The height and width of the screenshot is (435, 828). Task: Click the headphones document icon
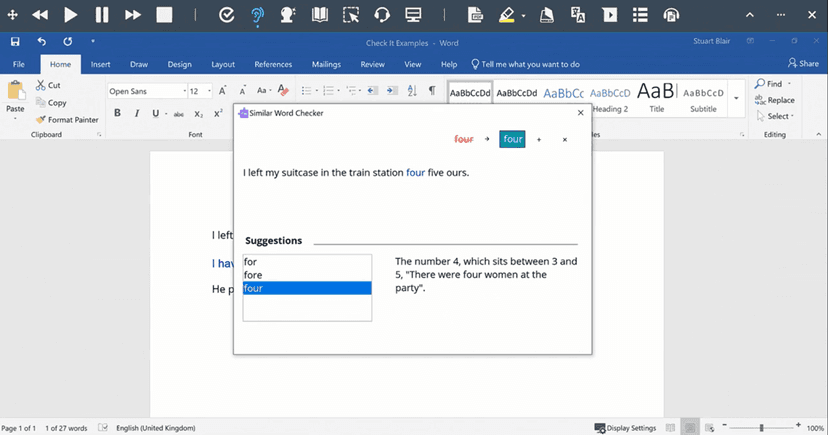coord(671,15)
